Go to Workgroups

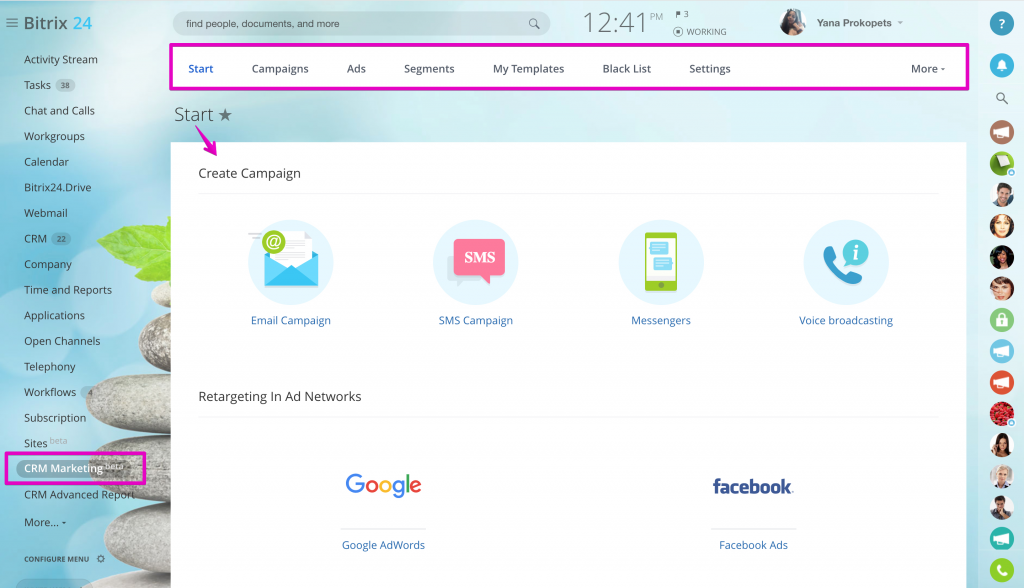point(54,136)
